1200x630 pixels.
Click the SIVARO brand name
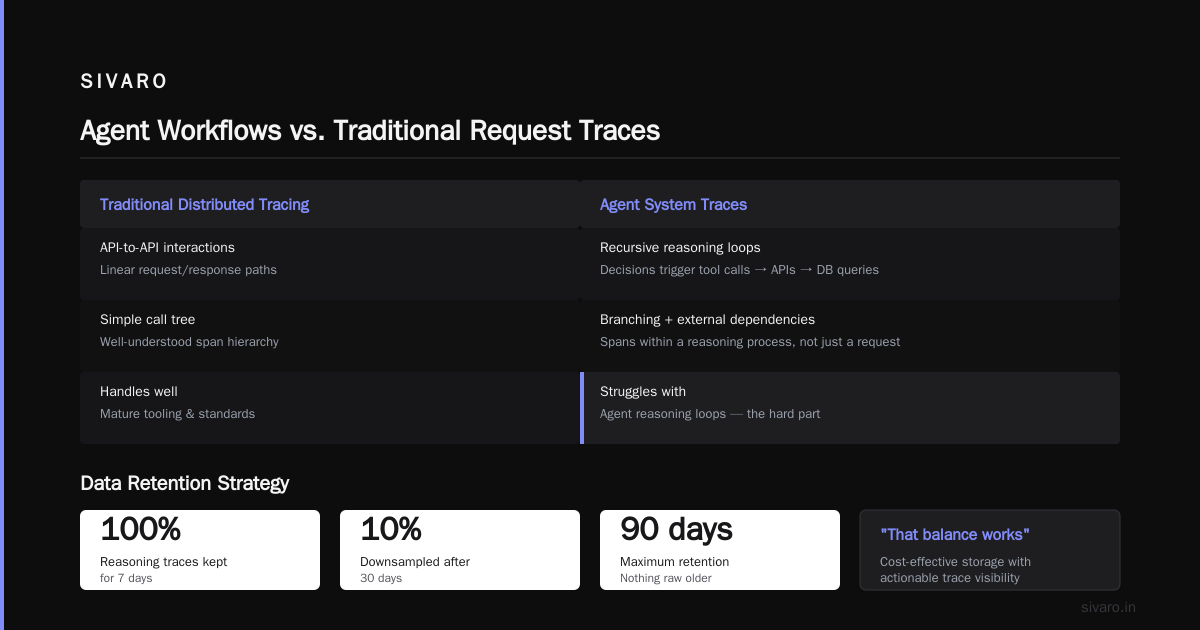pos(124,82)
